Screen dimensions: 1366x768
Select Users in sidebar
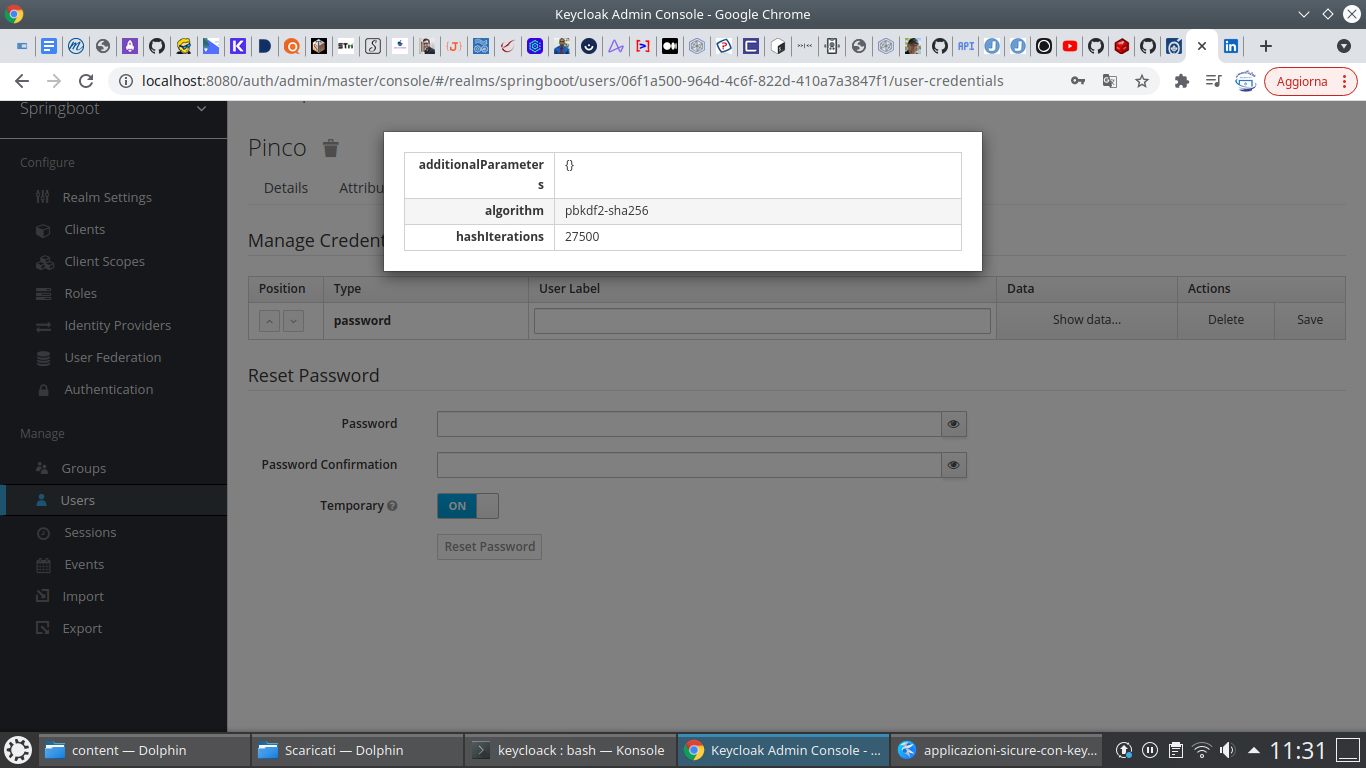tap(77, 501)
